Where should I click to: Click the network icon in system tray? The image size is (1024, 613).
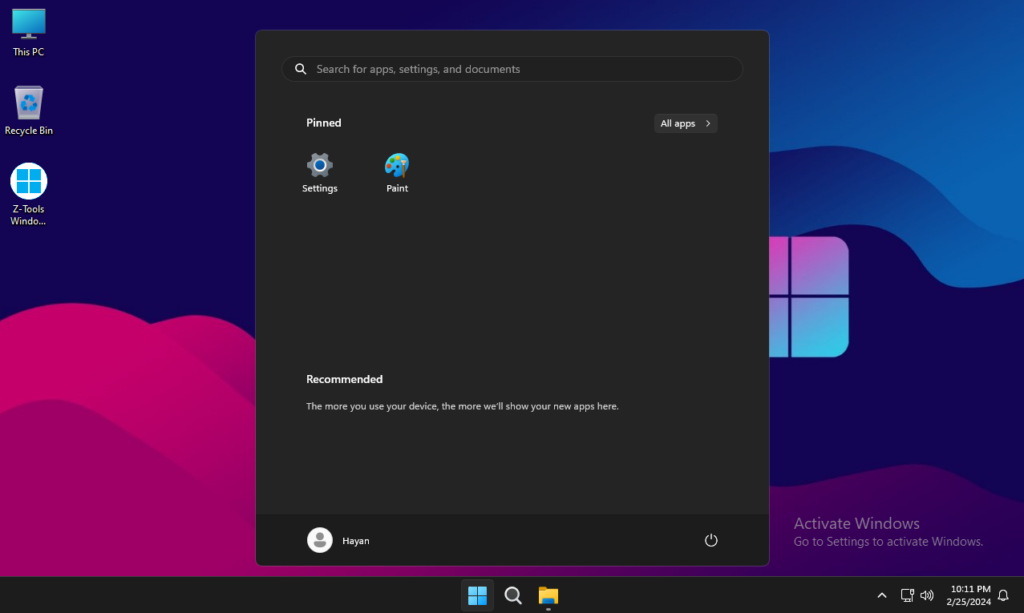coord(907,596)
